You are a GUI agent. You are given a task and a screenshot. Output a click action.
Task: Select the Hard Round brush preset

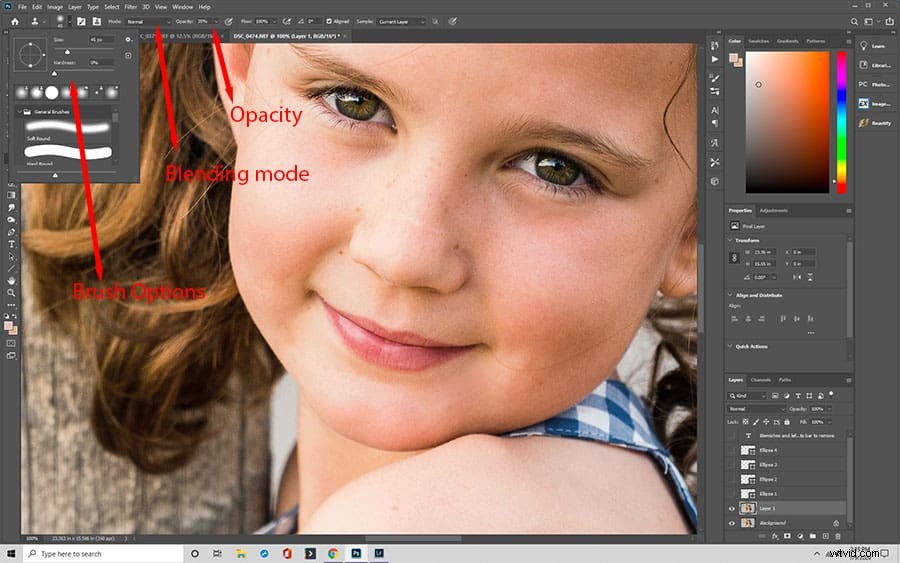coord(68,155)
